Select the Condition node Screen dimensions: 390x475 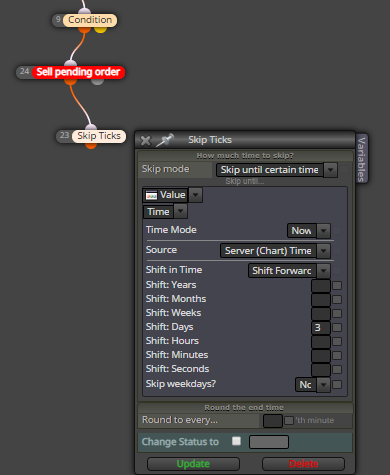coord(90,20)
